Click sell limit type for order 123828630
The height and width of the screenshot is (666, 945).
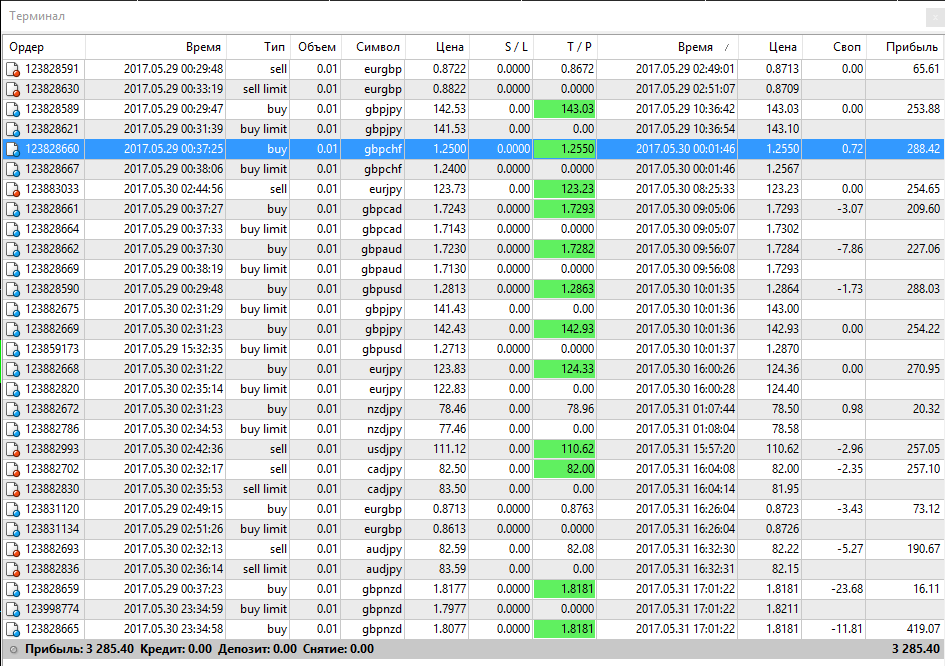[265, 89]
